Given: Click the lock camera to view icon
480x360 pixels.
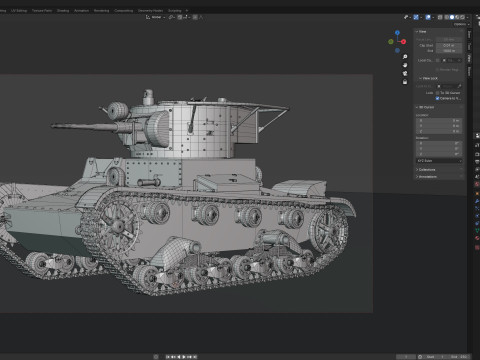Looking at the screenshot, I should (x=405, y=82).
